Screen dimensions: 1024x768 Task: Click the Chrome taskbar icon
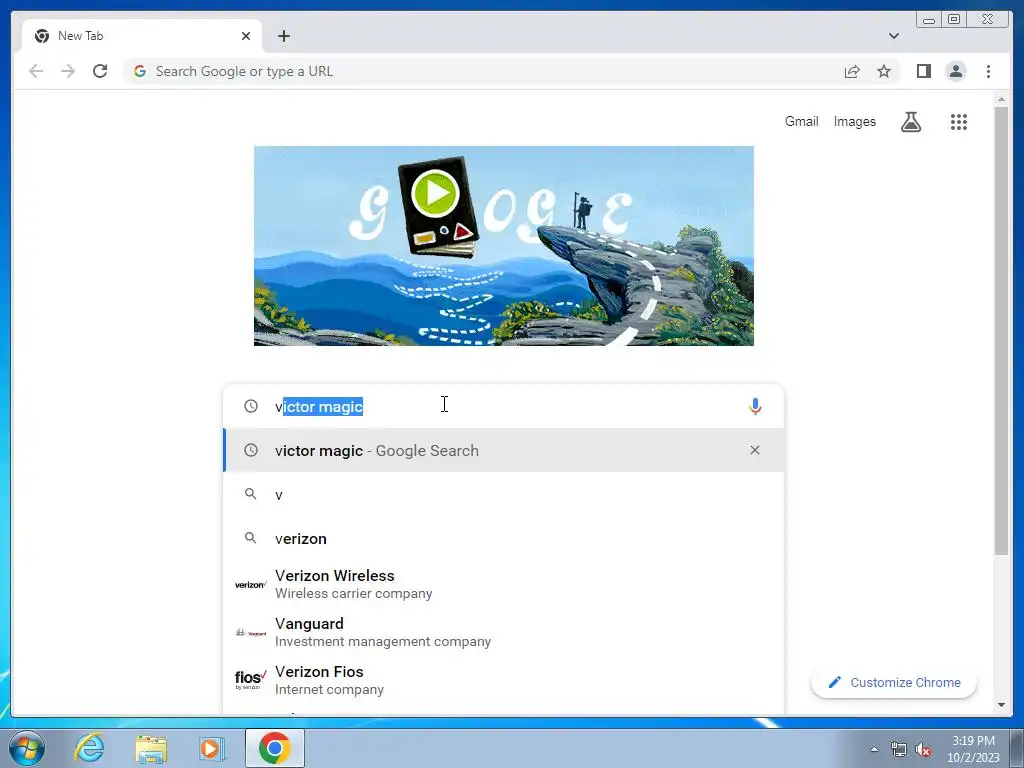(x=275, y=748)
